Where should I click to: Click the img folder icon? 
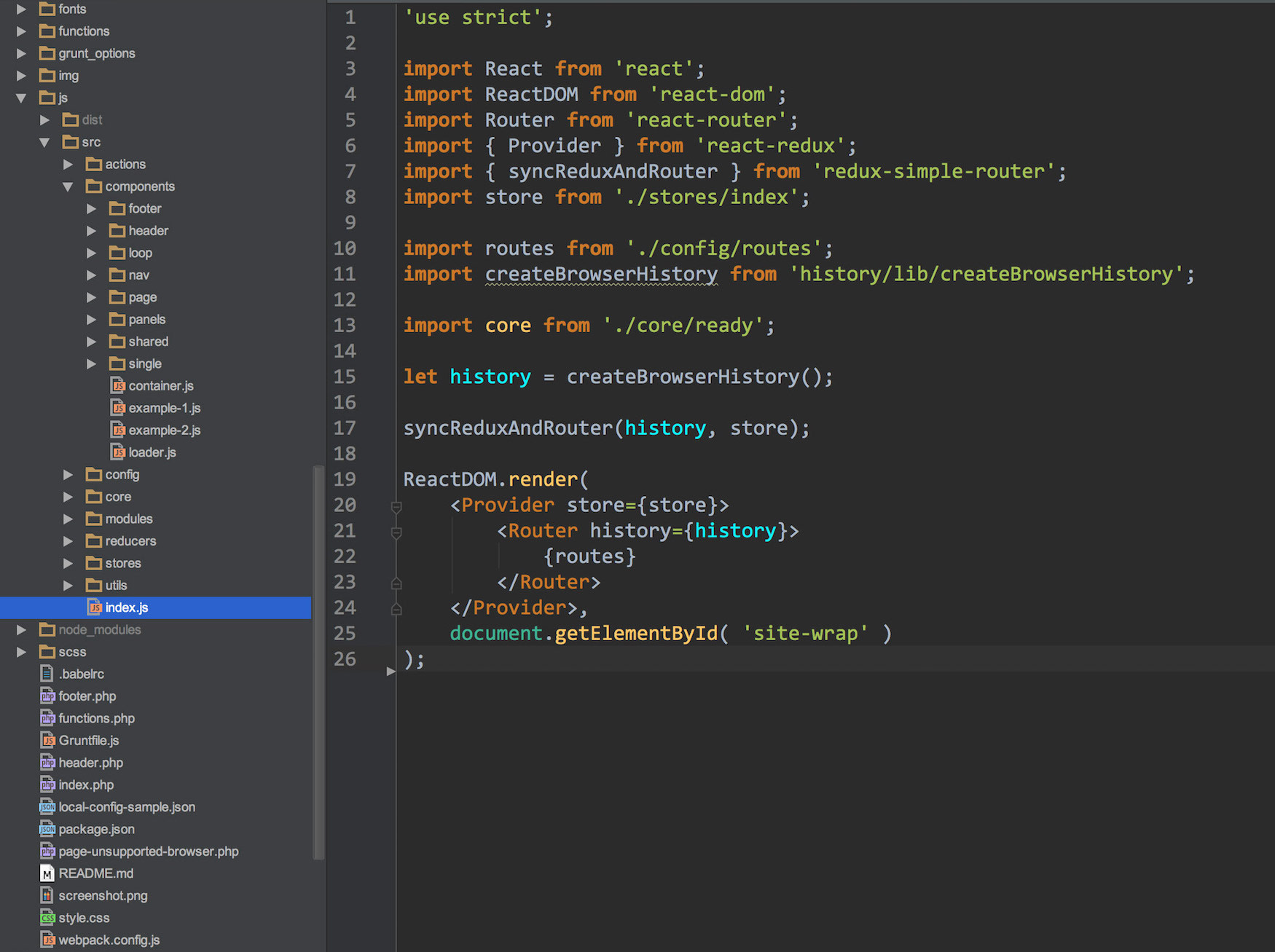pos(47,76)
